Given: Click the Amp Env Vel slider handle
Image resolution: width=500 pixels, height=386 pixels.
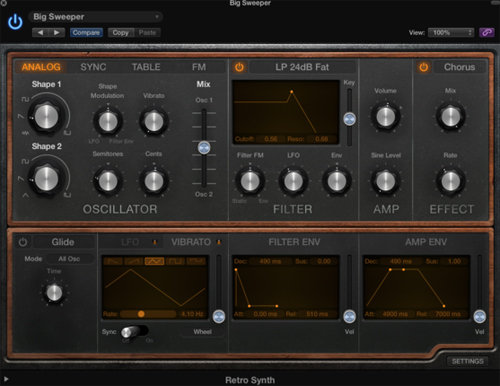Looking at the screenshot, I should coord(480,316).
